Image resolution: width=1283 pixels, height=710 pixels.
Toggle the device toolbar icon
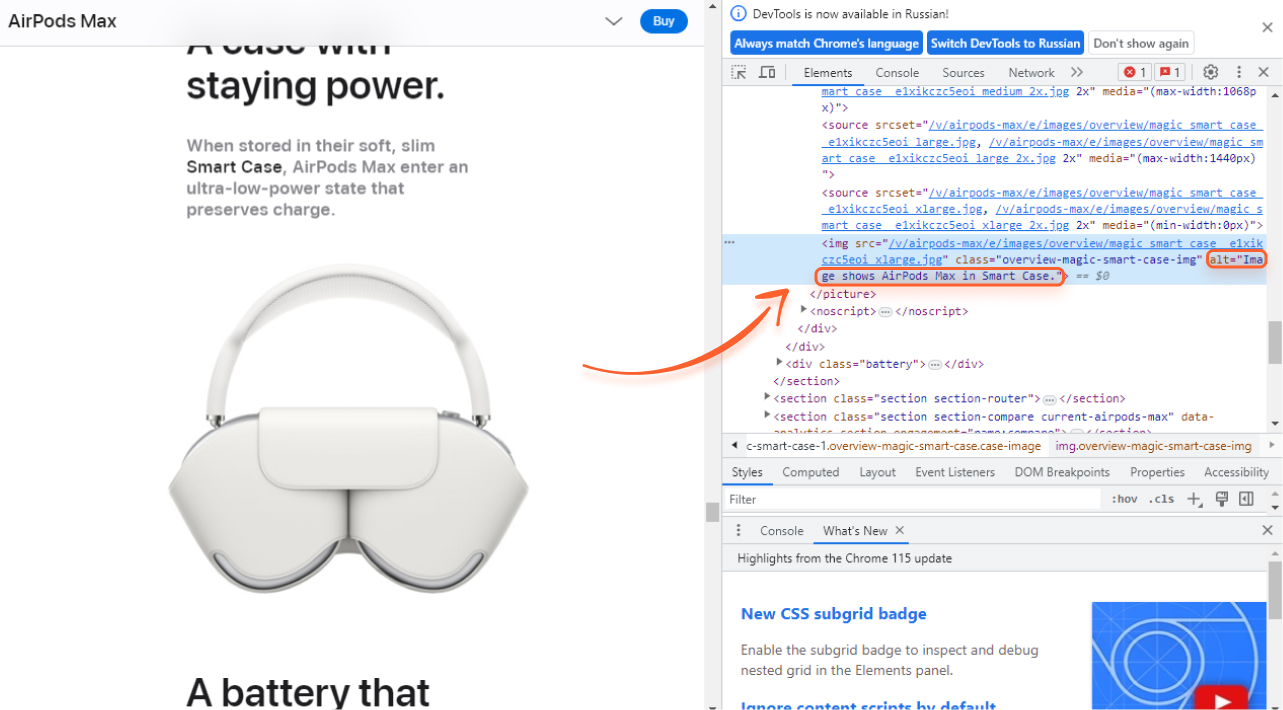[x=767, y=72]
